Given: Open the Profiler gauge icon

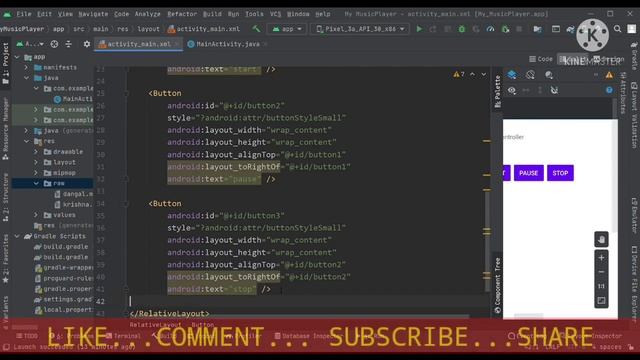Looking at the screenshot, I should coord(490,29).
